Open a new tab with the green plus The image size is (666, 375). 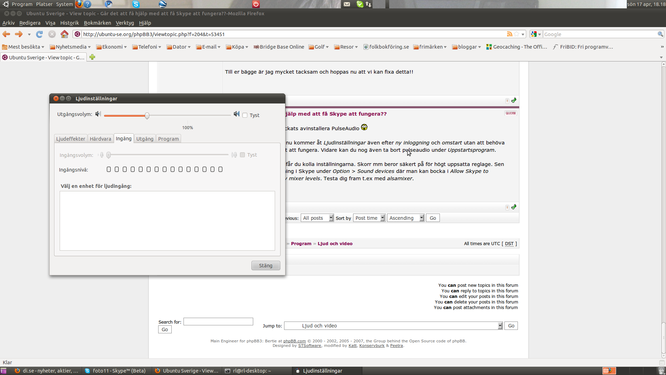click(x=92, y=57)
